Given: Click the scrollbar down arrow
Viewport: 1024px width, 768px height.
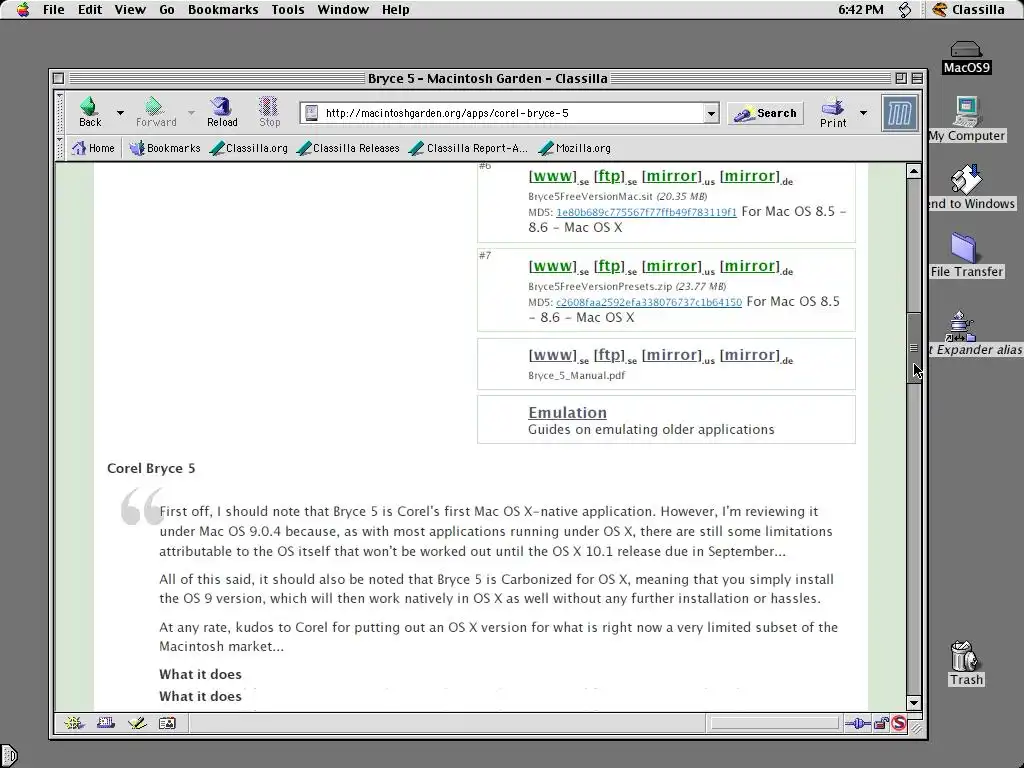Looking at the screenshot, I should tap(914, 703).
